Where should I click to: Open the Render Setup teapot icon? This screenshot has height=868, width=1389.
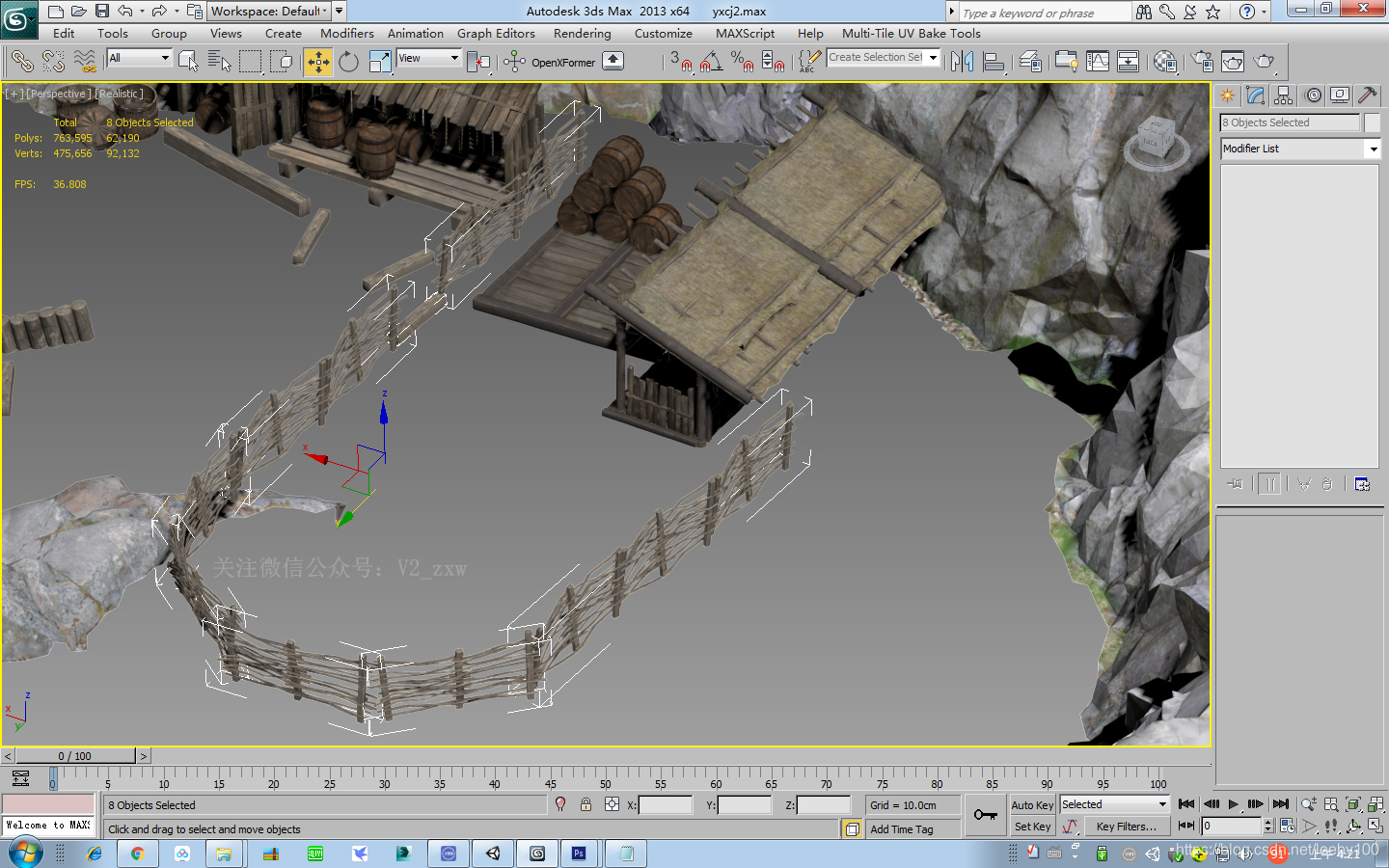tap(1202, 63)
